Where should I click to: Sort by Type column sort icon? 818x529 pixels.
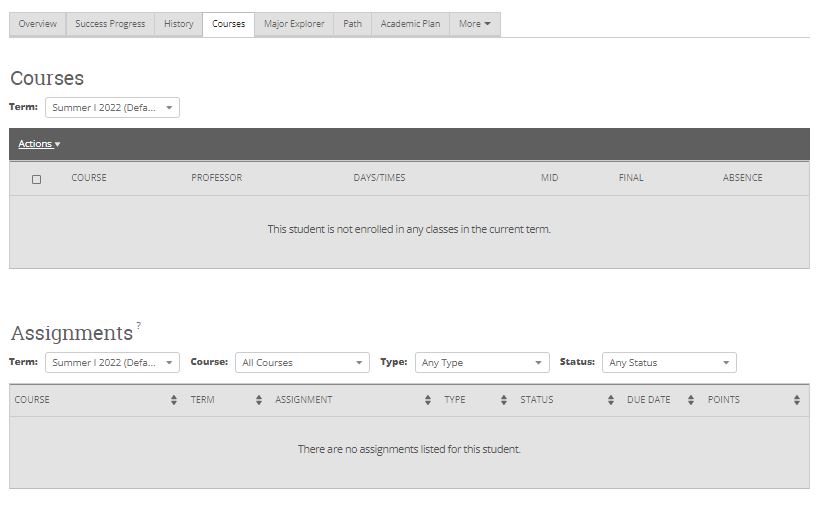click(504, 400)
